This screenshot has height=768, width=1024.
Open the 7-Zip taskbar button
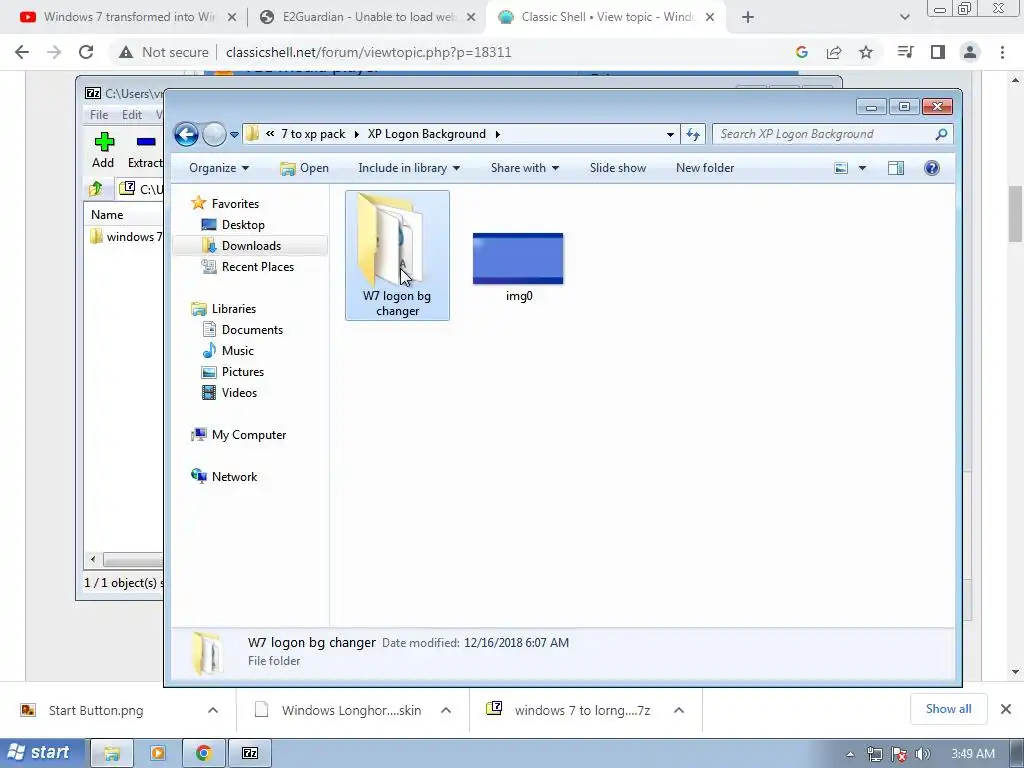pyautogui.click(x=250, y=753)
